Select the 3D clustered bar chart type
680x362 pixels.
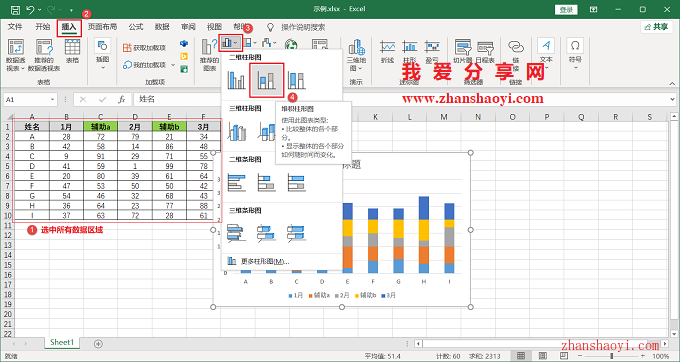pos(236,233)
